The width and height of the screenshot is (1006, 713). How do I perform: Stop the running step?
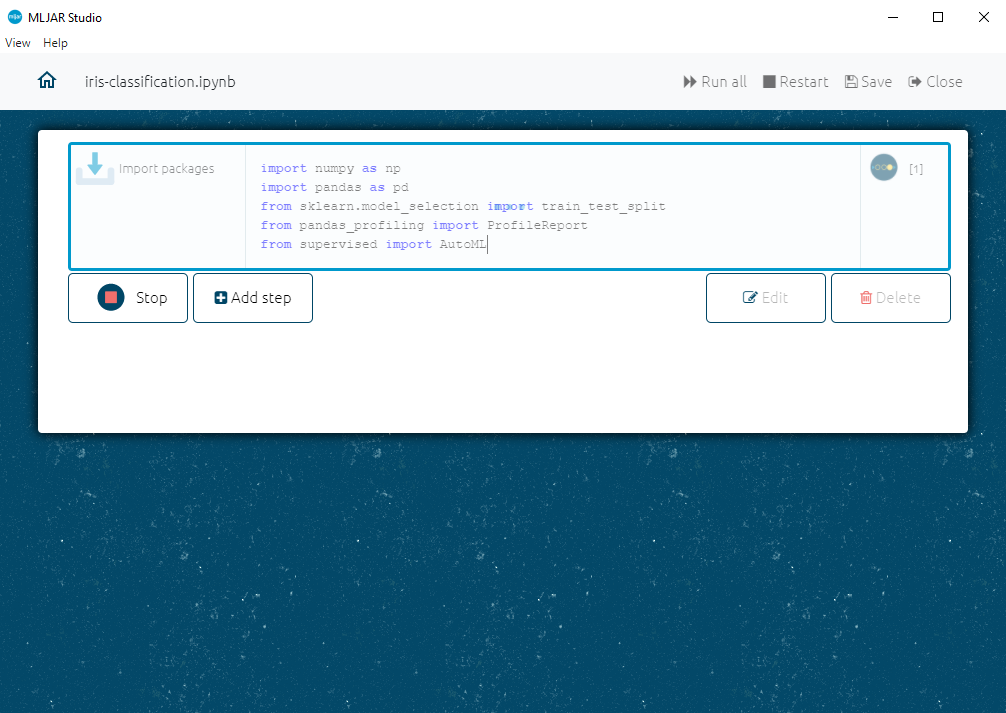point(128,298)
